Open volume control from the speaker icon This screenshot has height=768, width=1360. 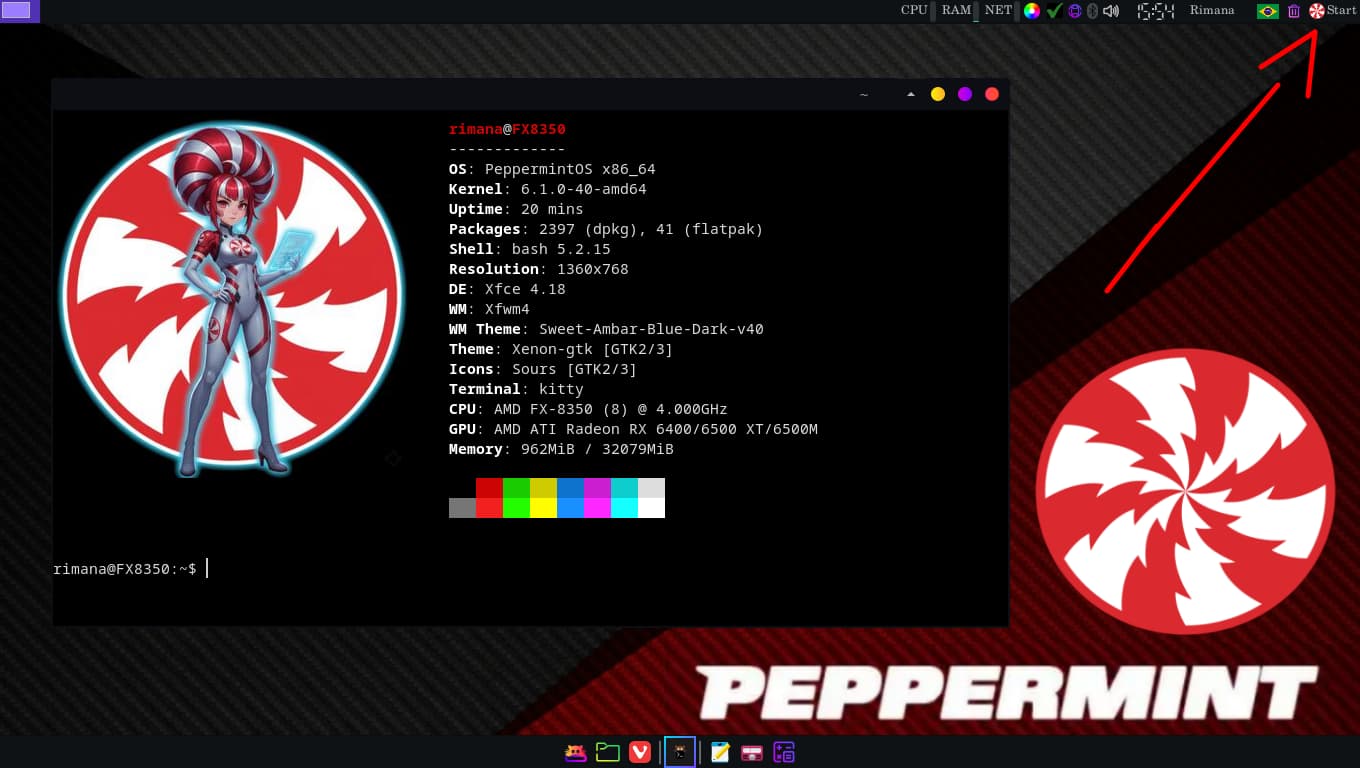pos(1110,11)
